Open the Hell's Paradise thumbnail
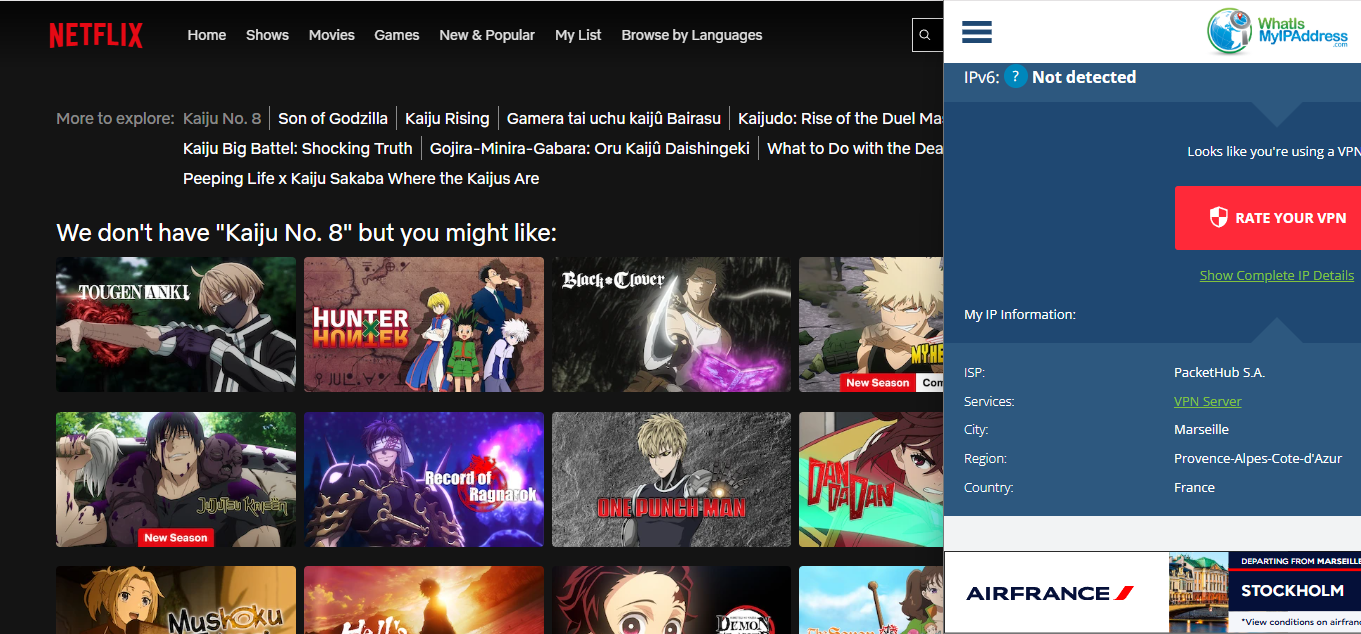This screenshot has height=634, width=1361. tap(424, 600)
